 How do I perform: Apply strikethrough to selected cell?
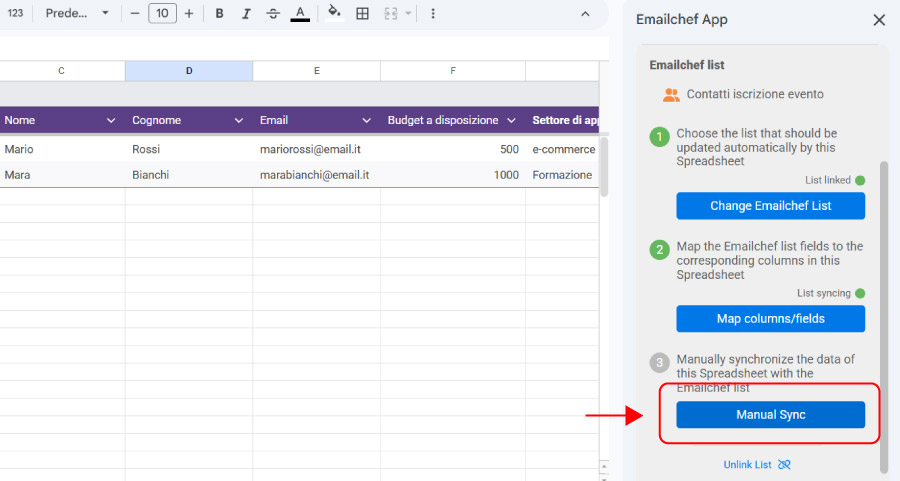tap(273, 14)
